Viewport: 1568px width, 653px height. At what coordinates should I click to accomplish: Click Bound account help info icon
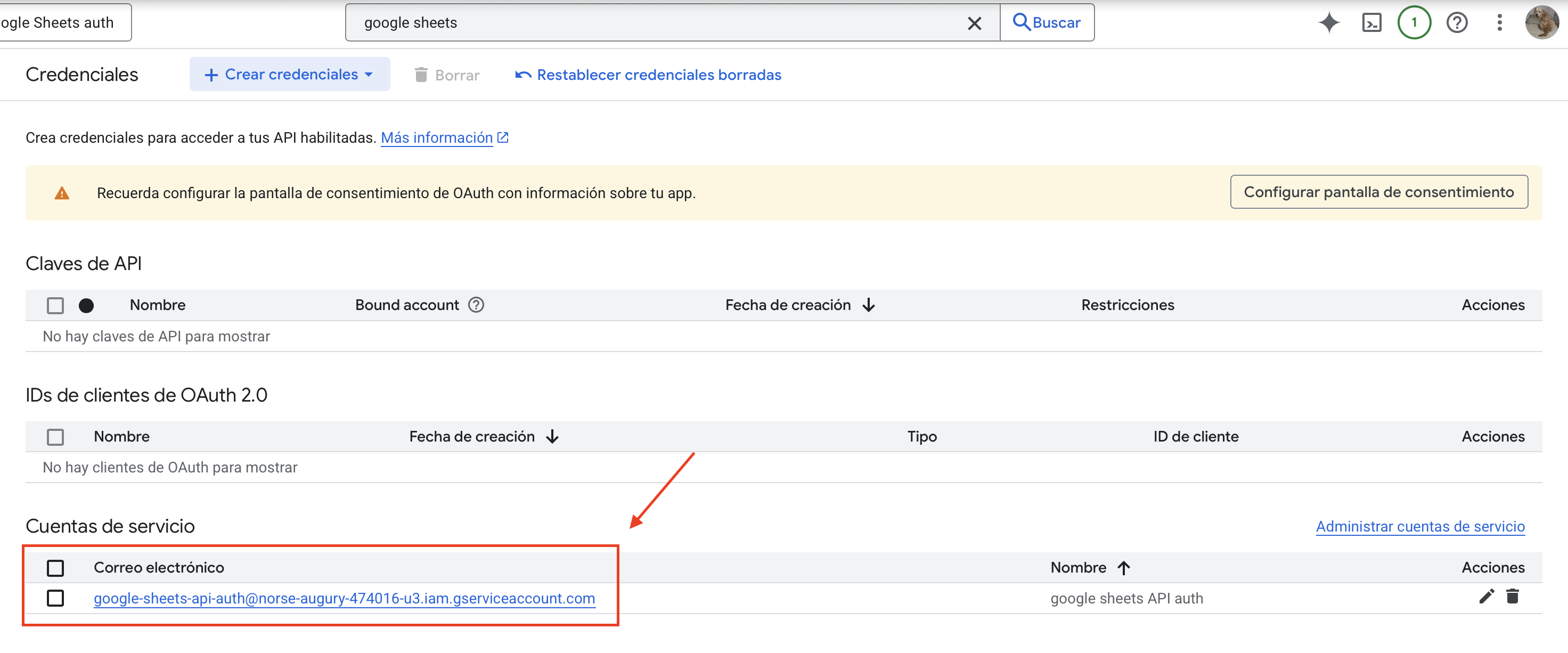476,305
